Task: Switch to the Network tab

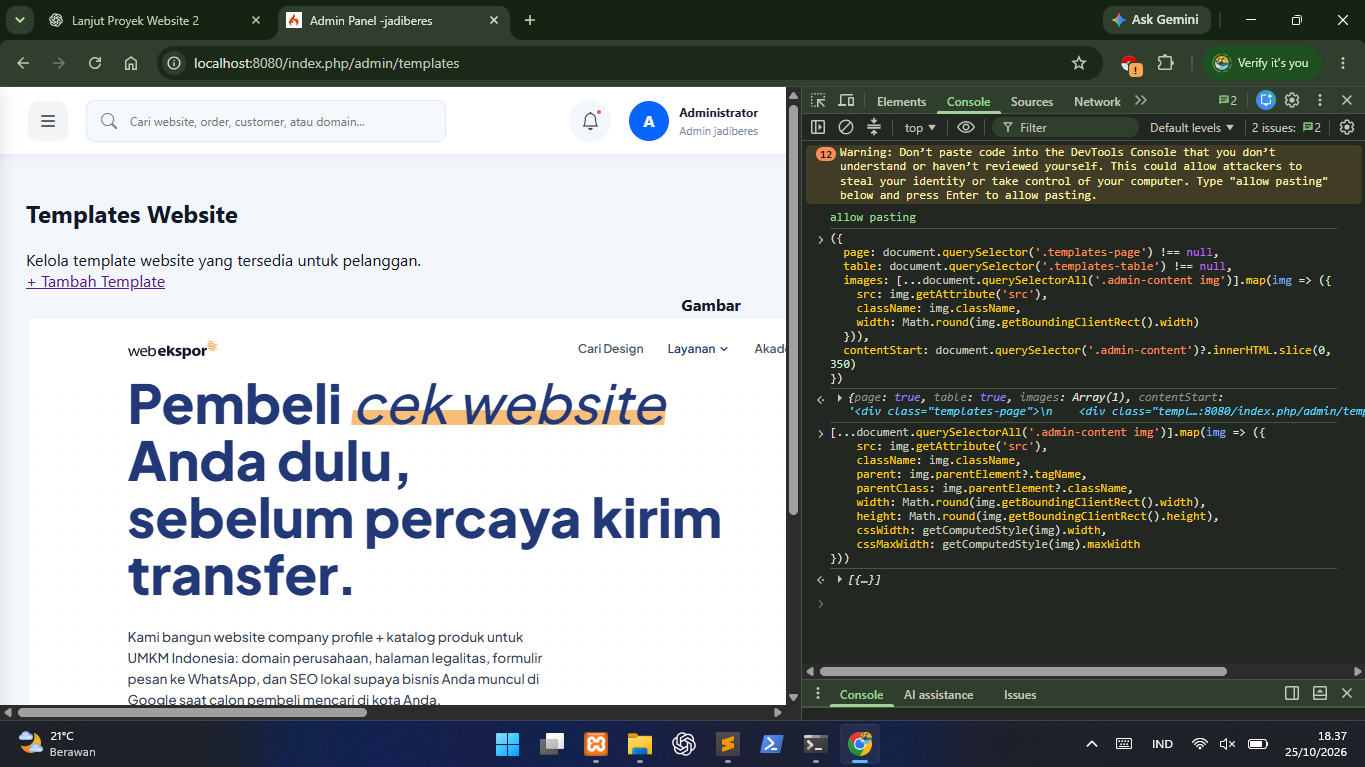Action: (x=1097, y=101)
